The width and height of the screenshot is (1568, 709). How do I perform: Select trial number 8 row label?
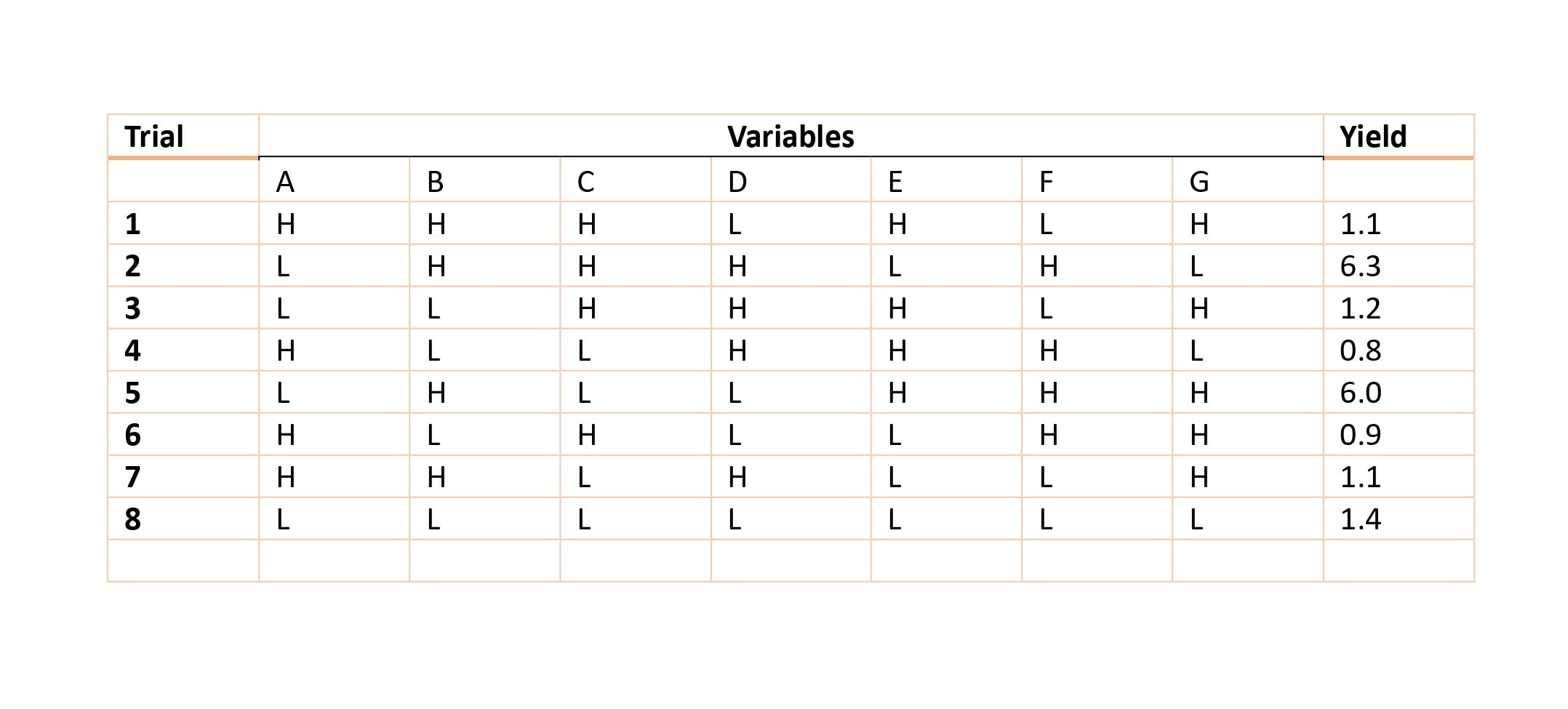132,519
